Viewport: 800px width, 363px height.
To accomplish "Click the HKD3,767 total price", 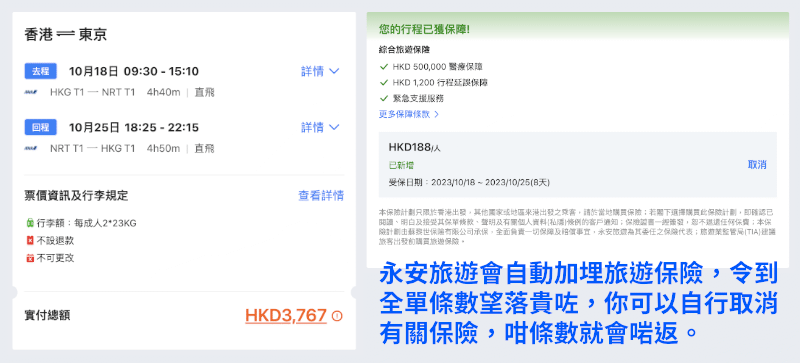I will [286, 316].
